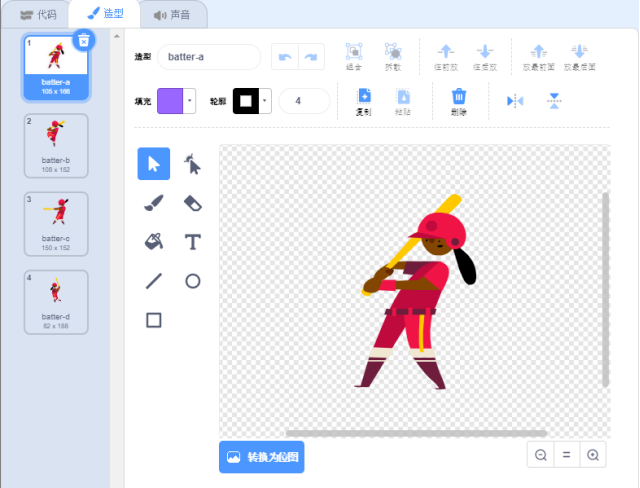Click the batter figure on the canvas

[x=416, y=292]
